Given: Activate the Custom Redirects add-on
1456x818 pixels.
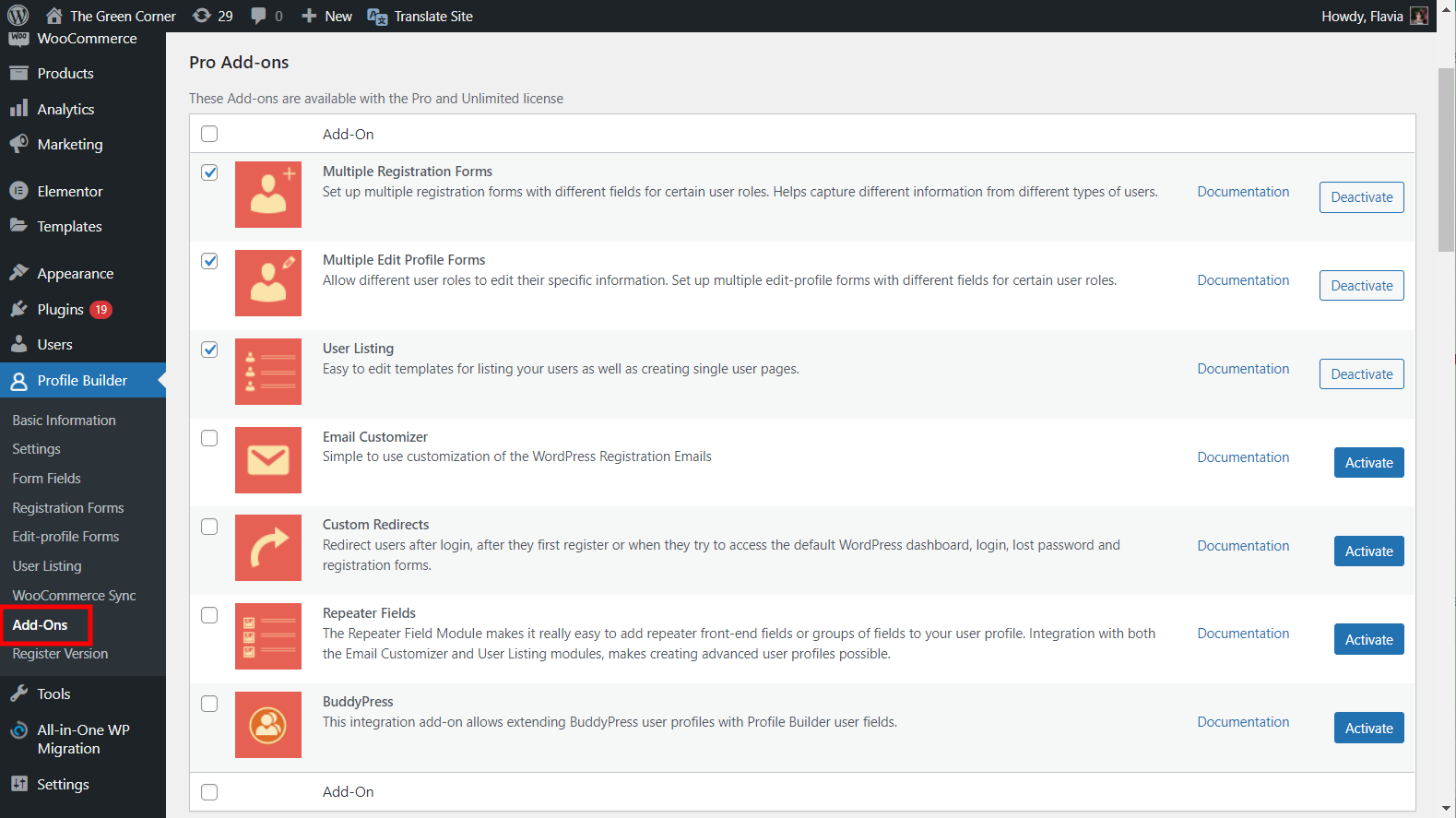Looking at the screenshot, I should 1368,551.
